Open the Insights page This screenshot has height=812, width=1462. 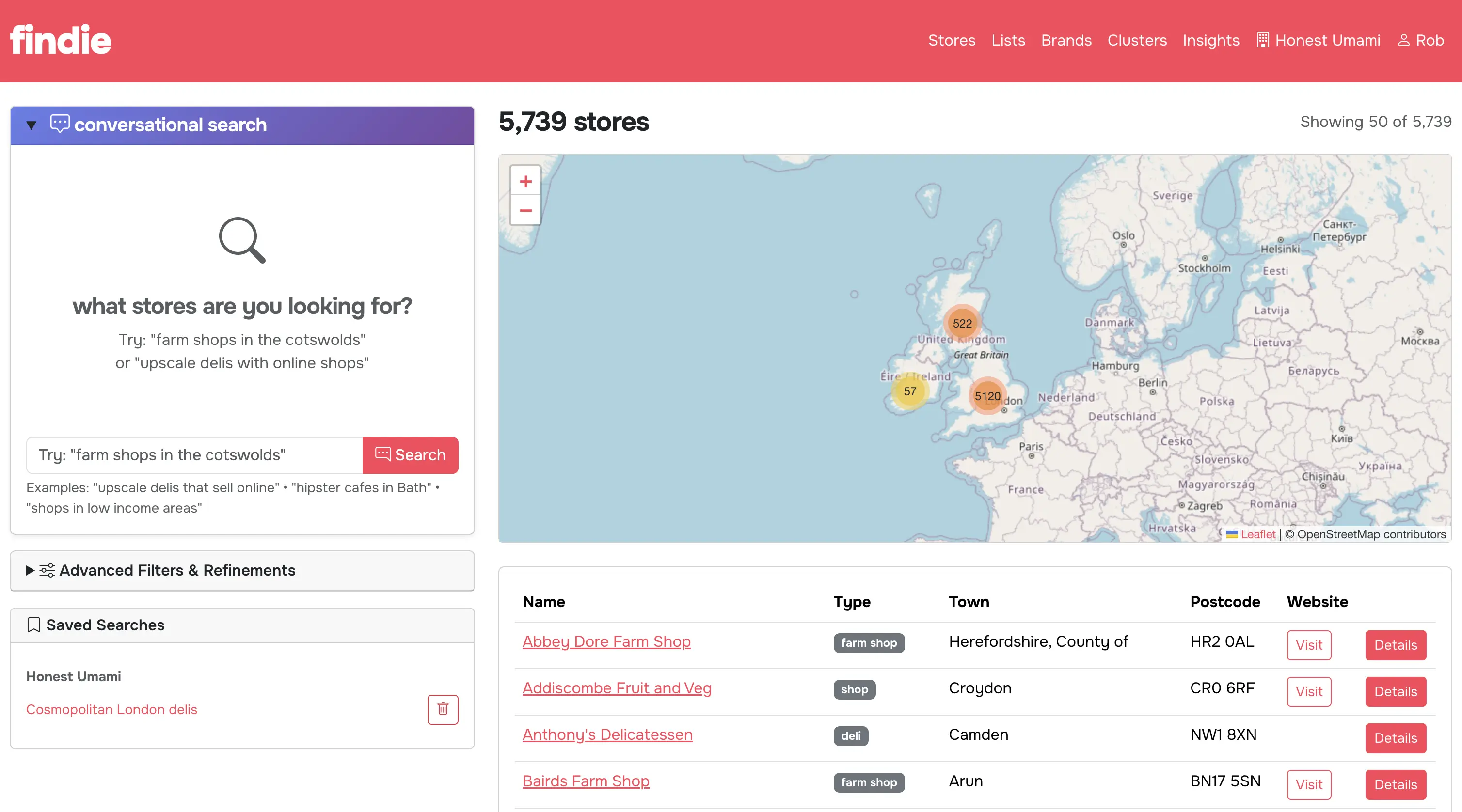coord(1211,40)
